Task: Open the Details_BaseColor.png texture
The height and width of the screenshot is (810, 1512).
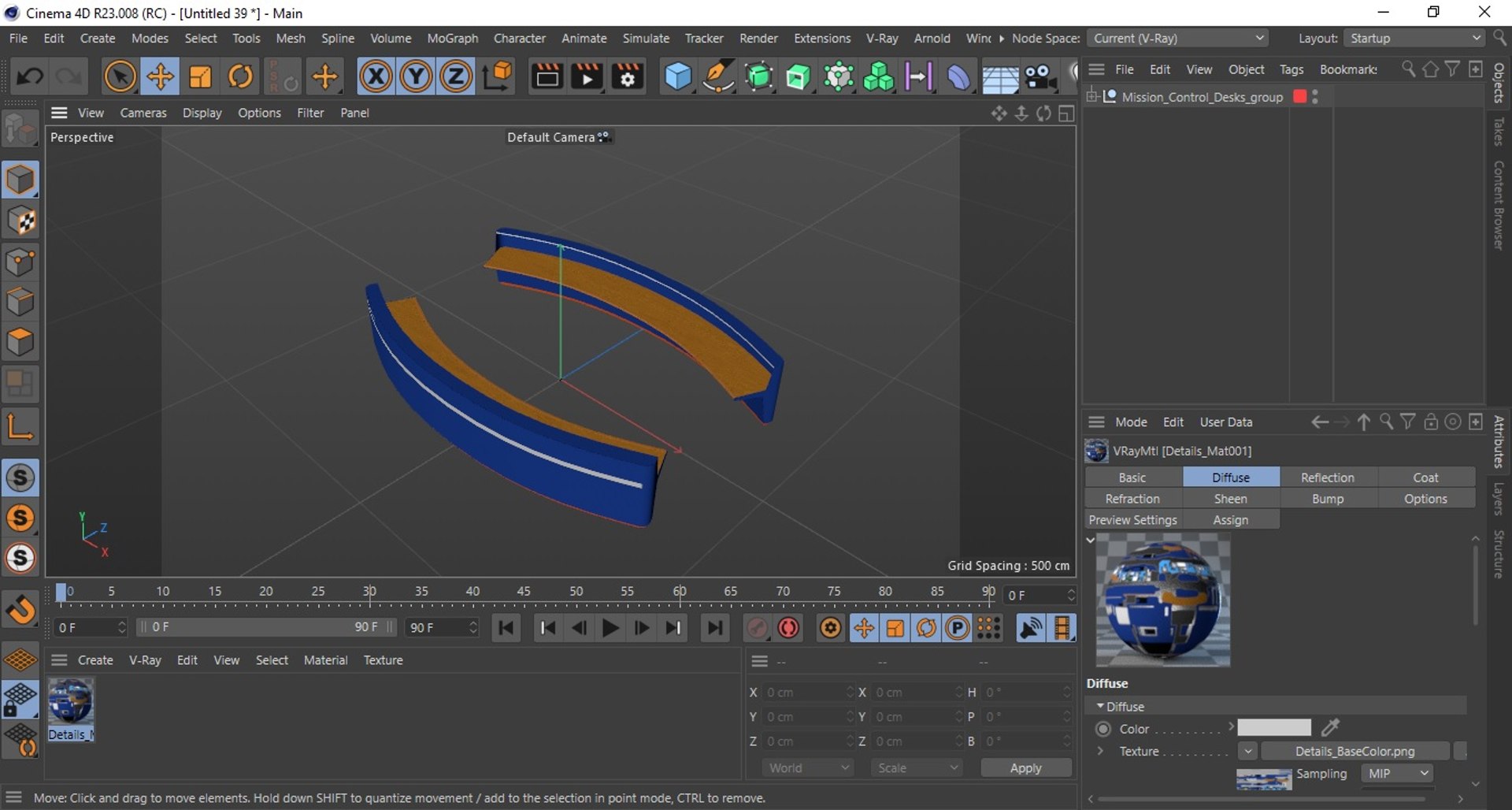Action: 1354,751
